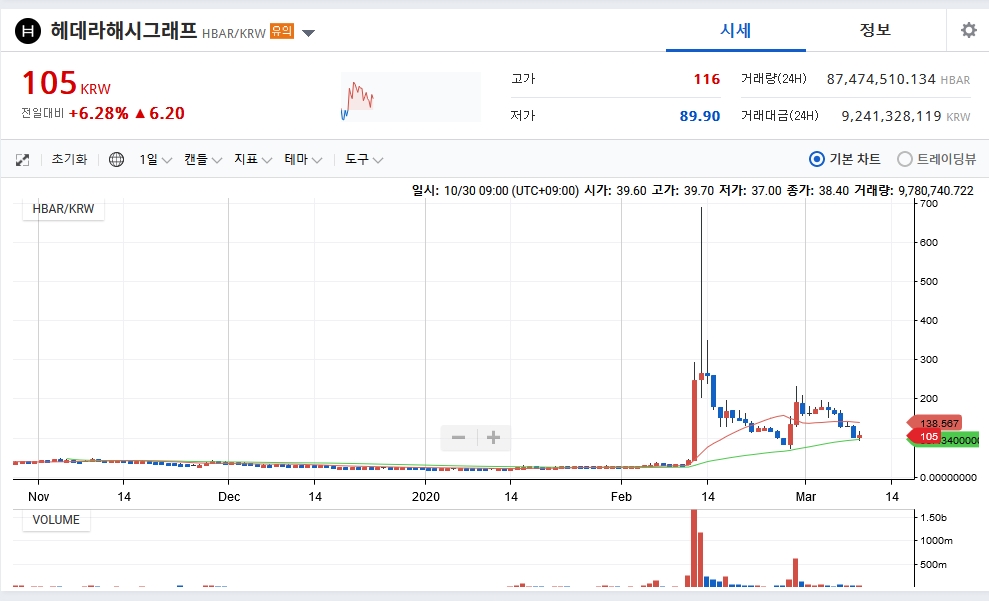Click the Dec date axis label
The width and height of the screenshot is (989, 601).
229,497
